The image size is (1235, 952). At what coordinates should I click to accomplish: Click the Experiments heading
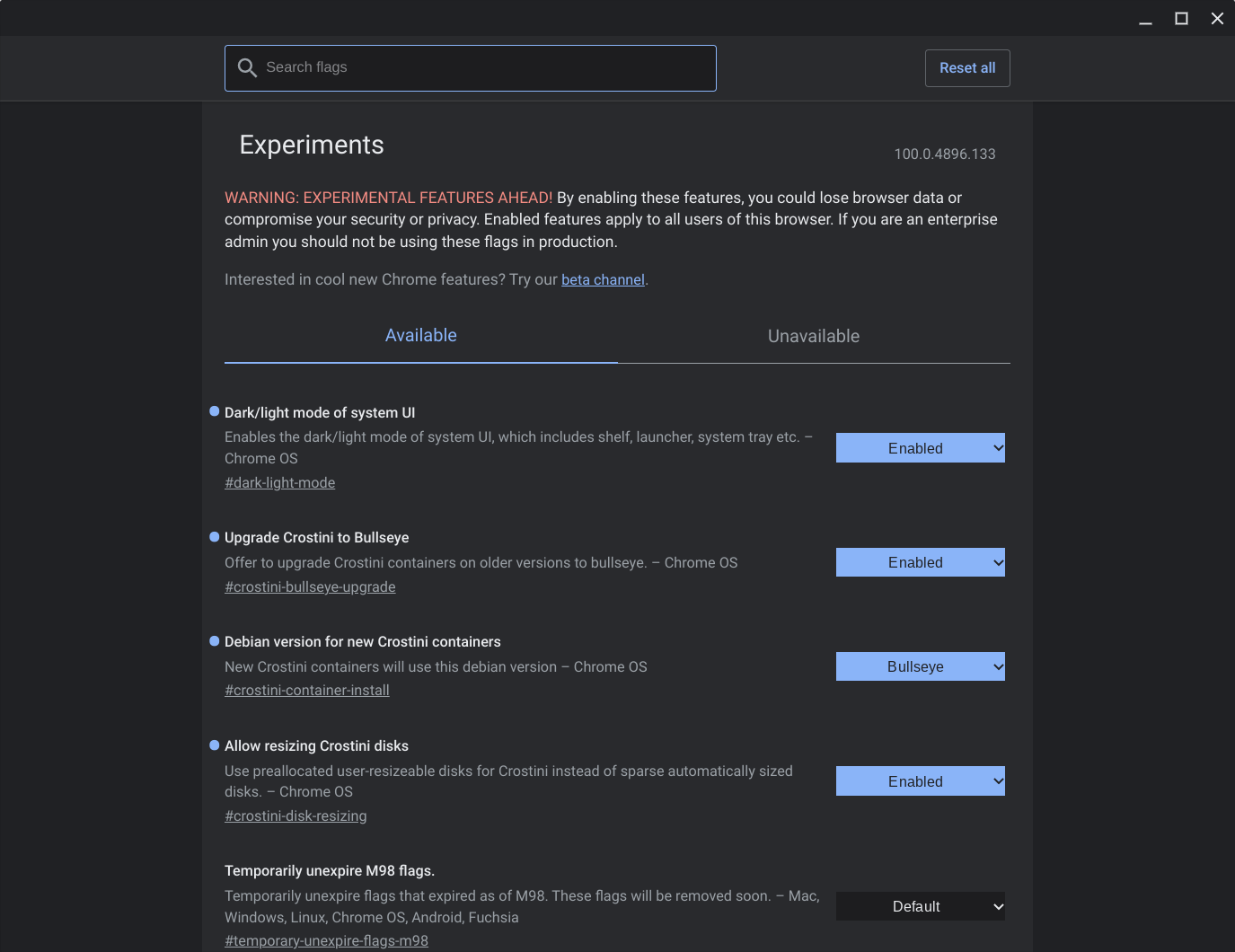tap(312, 145)
